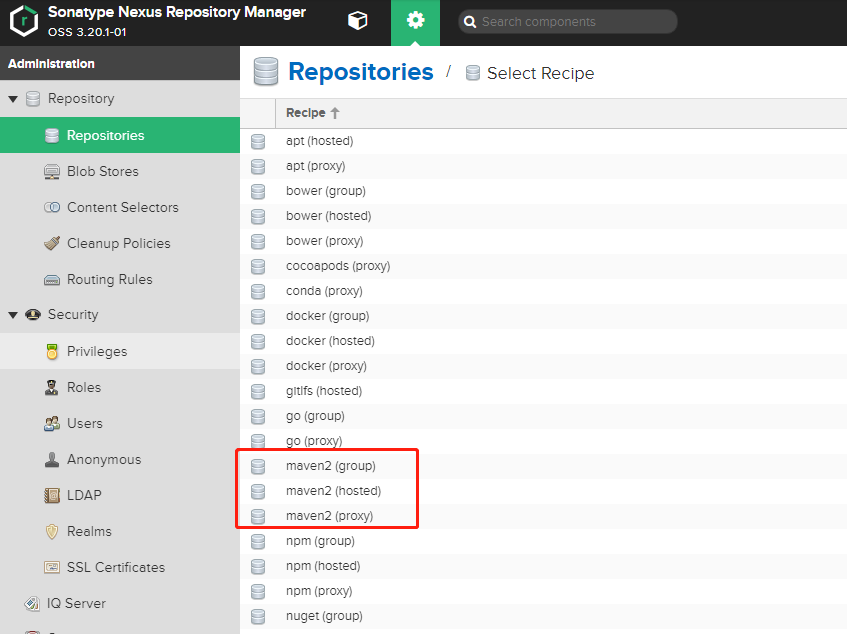This screenshot has height=634, width=847.
Task: Open Routing Rules in the sidebar
Action: point(120,279)
